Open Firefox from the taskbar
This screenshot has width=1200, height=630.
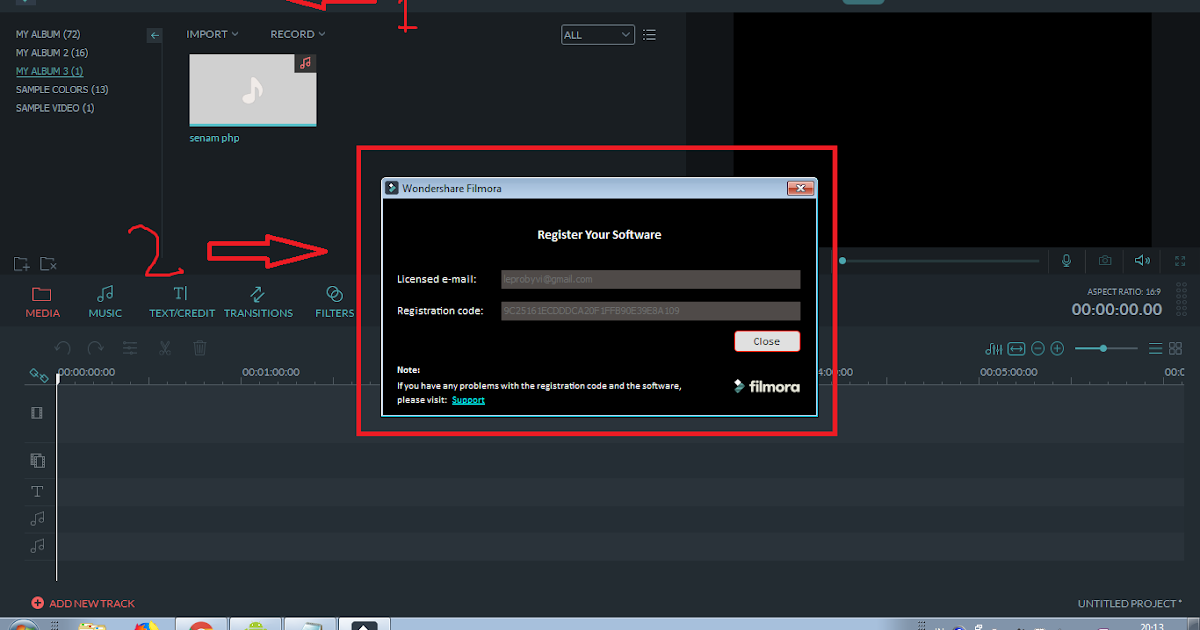pyautogui.click(x=147, y=626)
